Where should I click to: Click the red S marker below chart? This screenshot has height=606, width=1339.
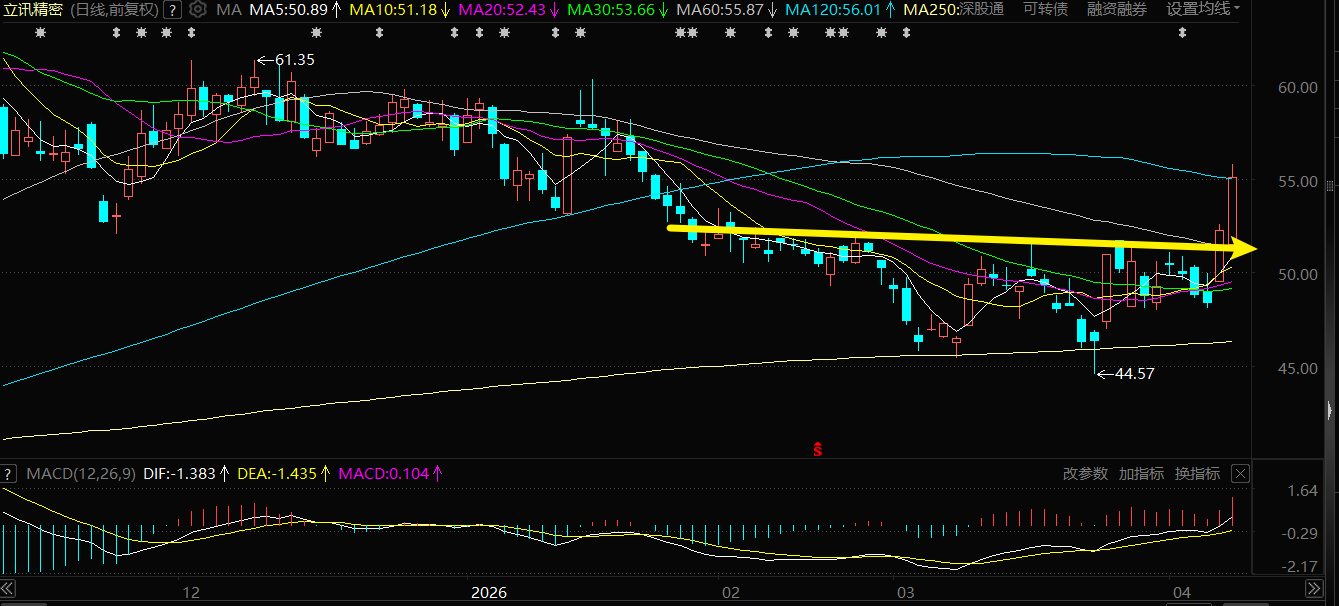[818, 450]
